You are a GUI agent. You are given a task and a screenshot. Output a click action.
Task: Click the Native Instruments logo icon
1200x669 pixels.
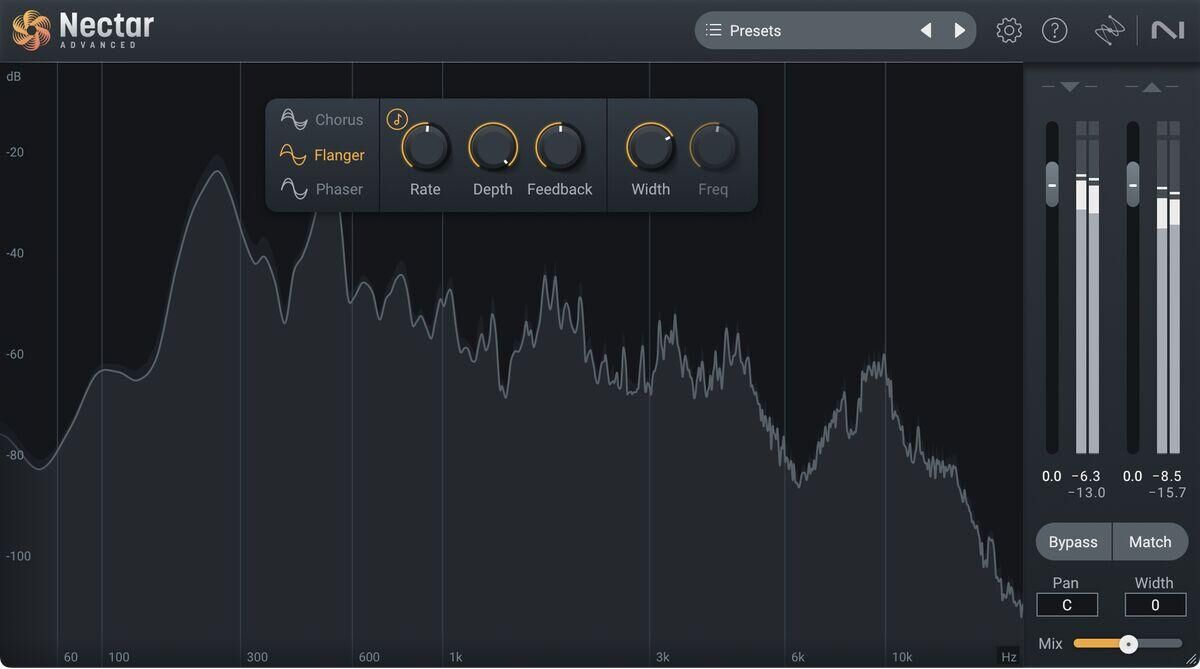point(1167,31)
